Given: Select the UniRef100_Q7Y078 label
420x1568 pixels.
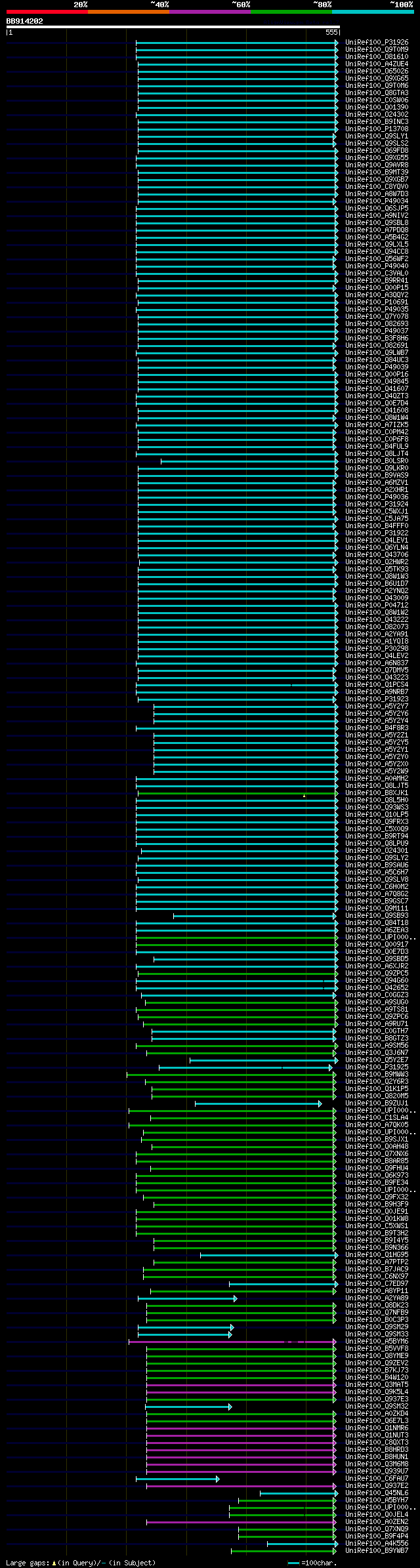Looking at the screenshot, I should pos(377,317).
